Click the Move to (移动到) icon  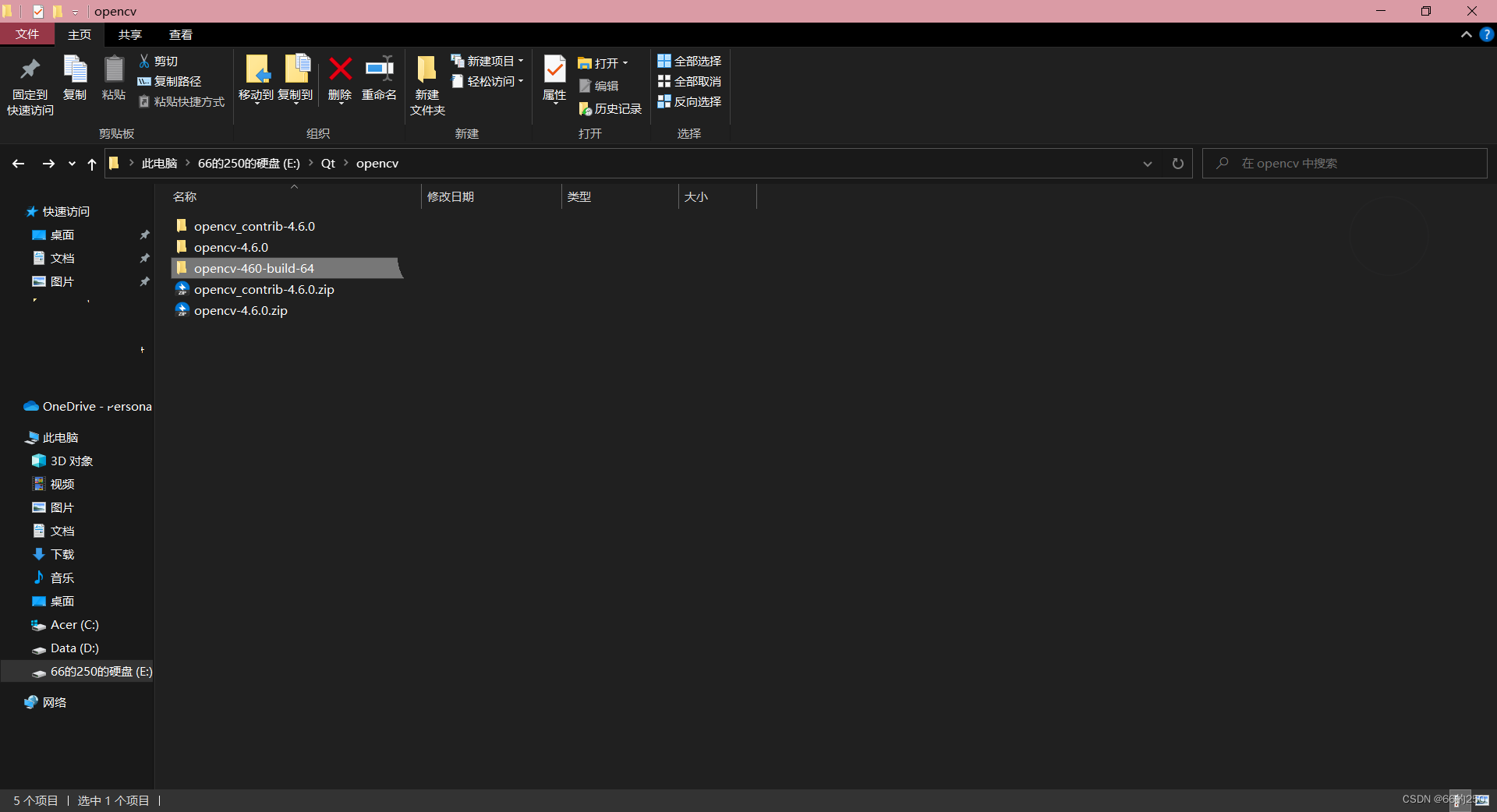pyautogui.click(x=257, y=69)
